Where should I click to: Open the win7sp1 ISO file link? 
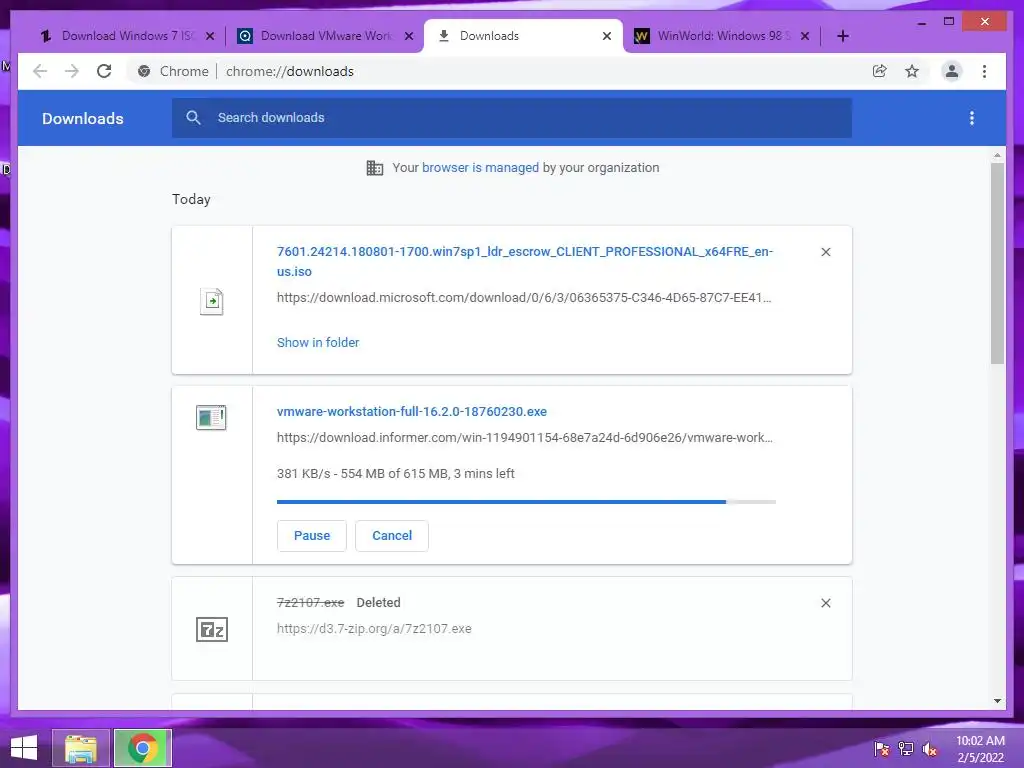(x=524, y=261)
